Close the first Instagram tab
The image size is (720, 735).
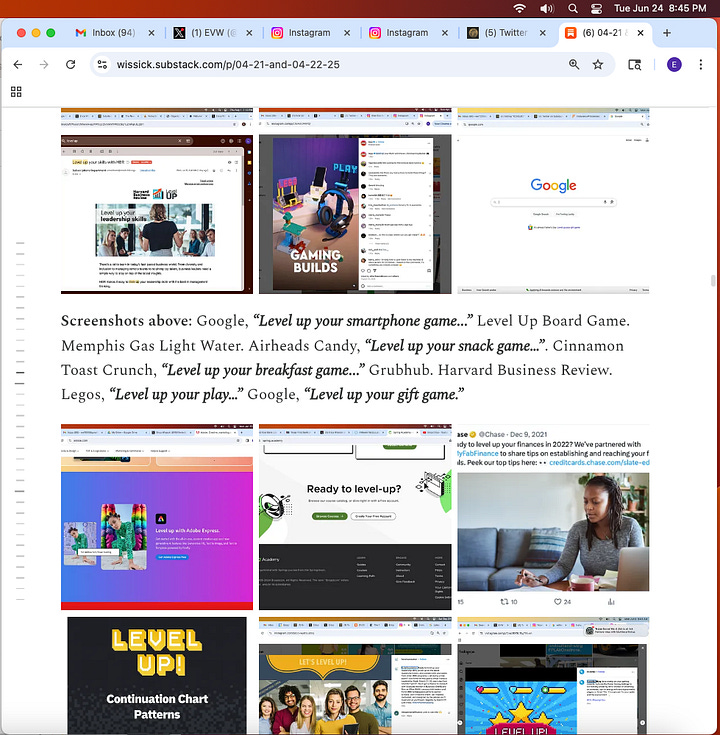point(347,33)
